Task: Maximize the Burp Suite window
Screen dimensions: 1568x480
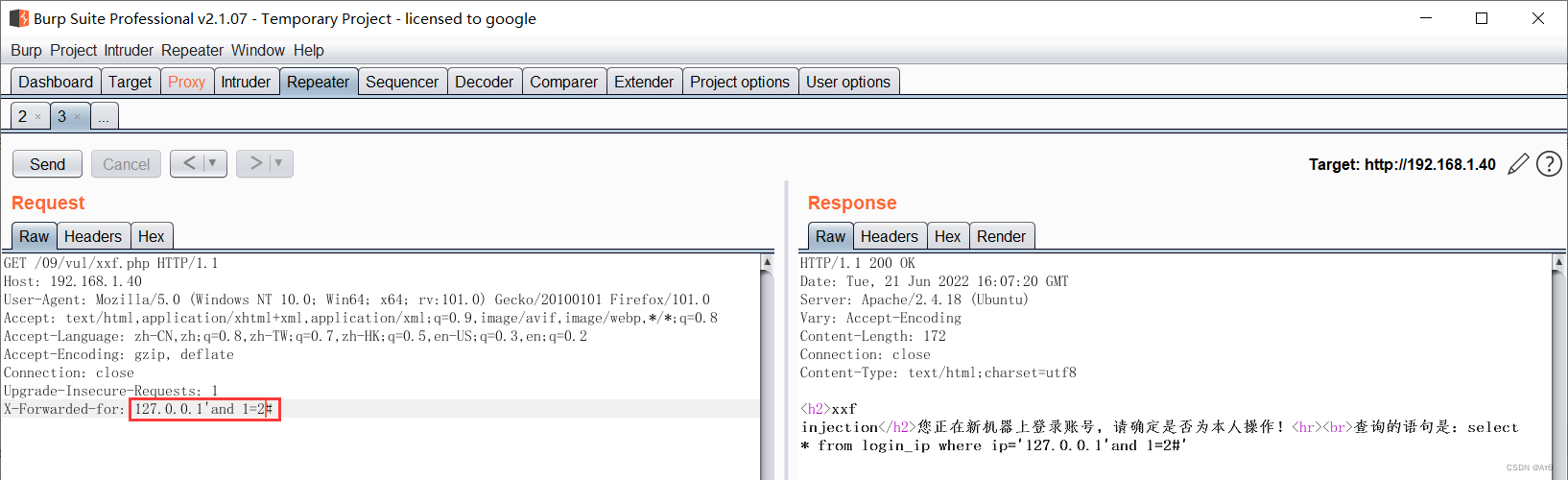Action: tap(1482, 18)
